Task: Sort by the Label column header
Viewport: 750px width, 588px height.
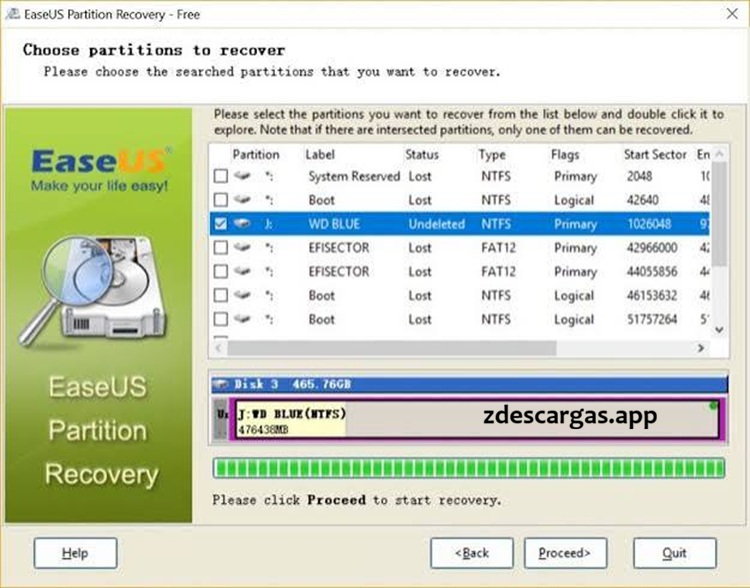Action: 320,155
